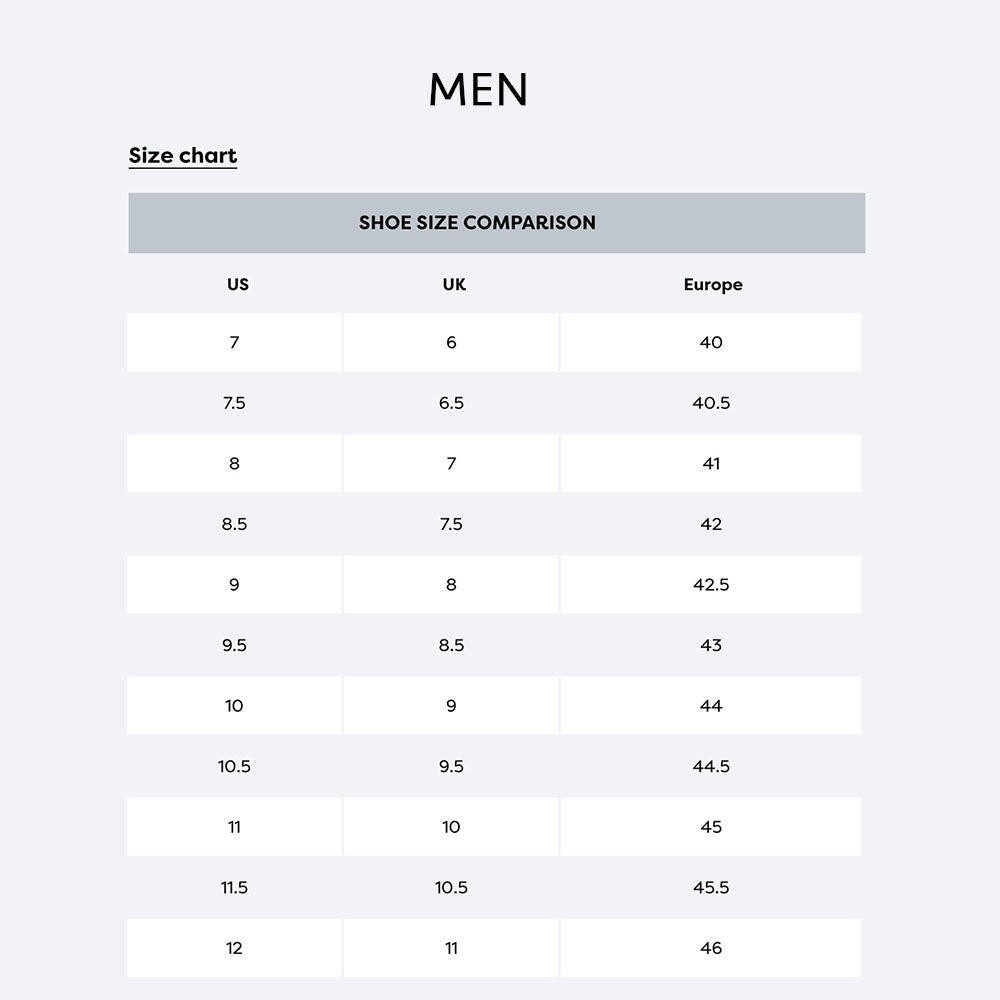Click the US column header
1000x1000 pixels.
[x=238, y=284]
